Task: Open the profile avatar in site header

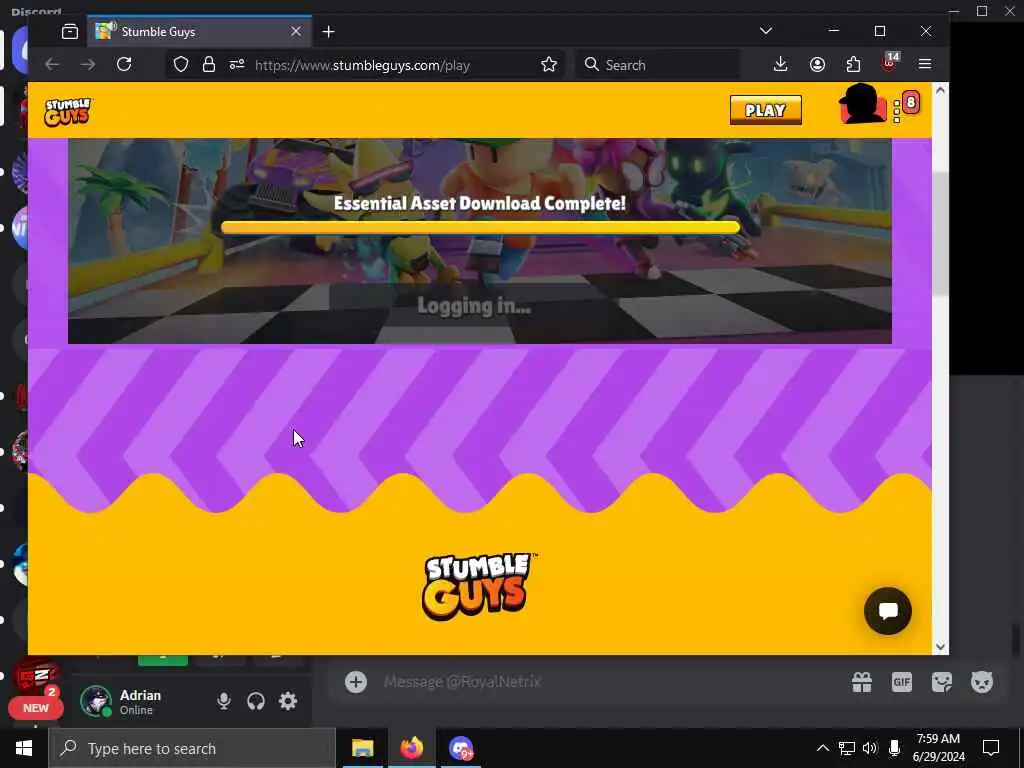Action: 863,104
